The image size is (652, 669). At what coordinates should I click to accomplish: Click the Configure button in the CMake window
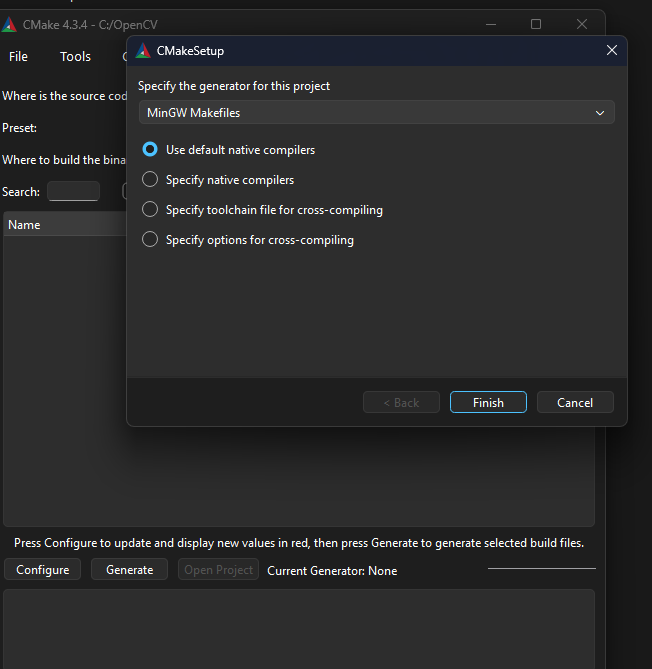pos(43,570)
